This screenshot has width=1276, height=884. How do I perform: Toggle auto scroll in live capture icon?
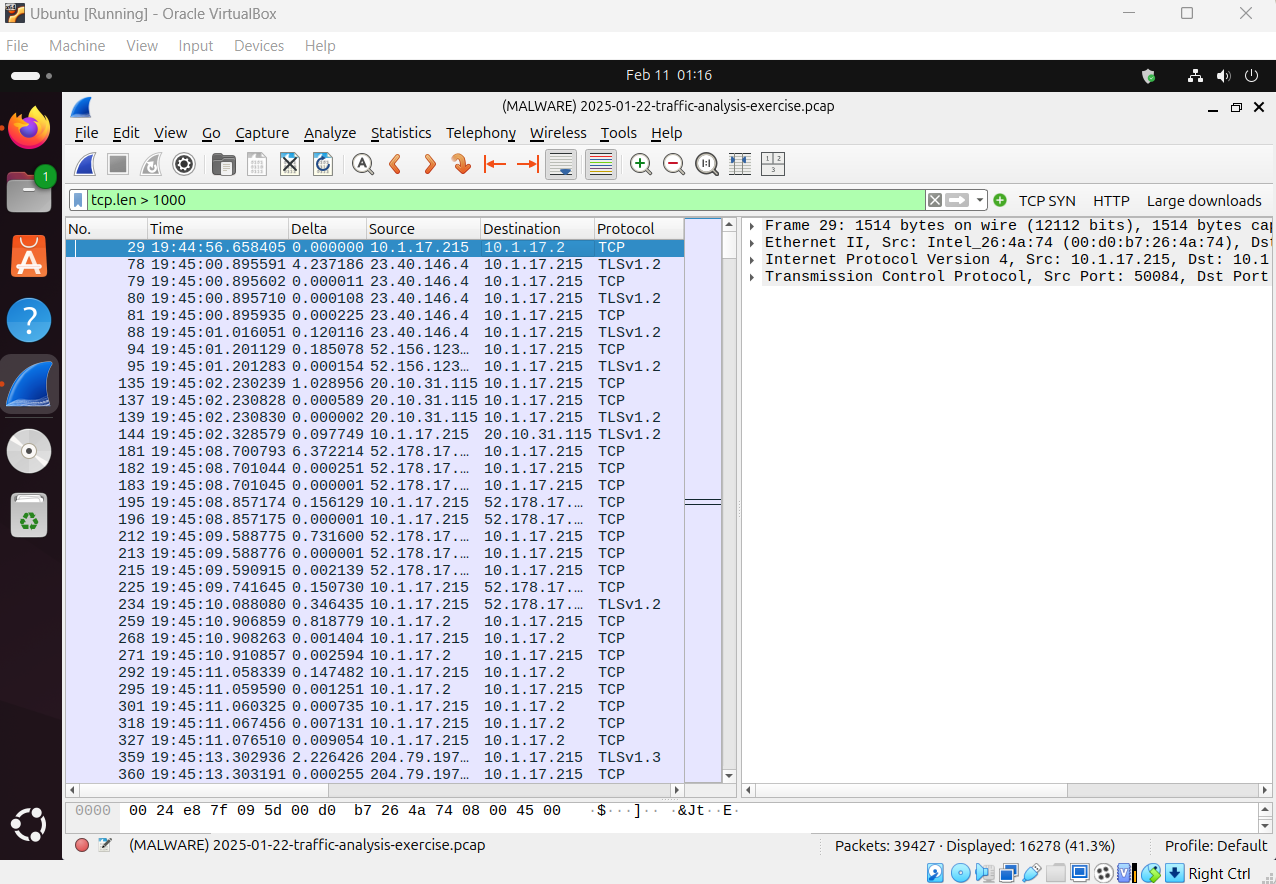point(561,164)
